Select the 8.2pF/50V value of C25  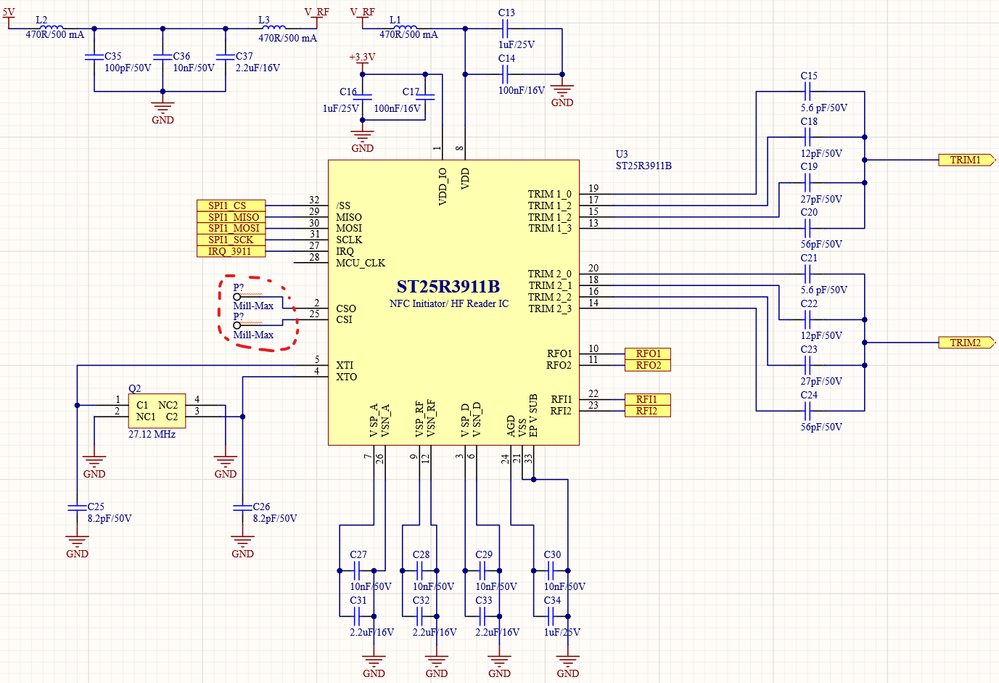110,518
